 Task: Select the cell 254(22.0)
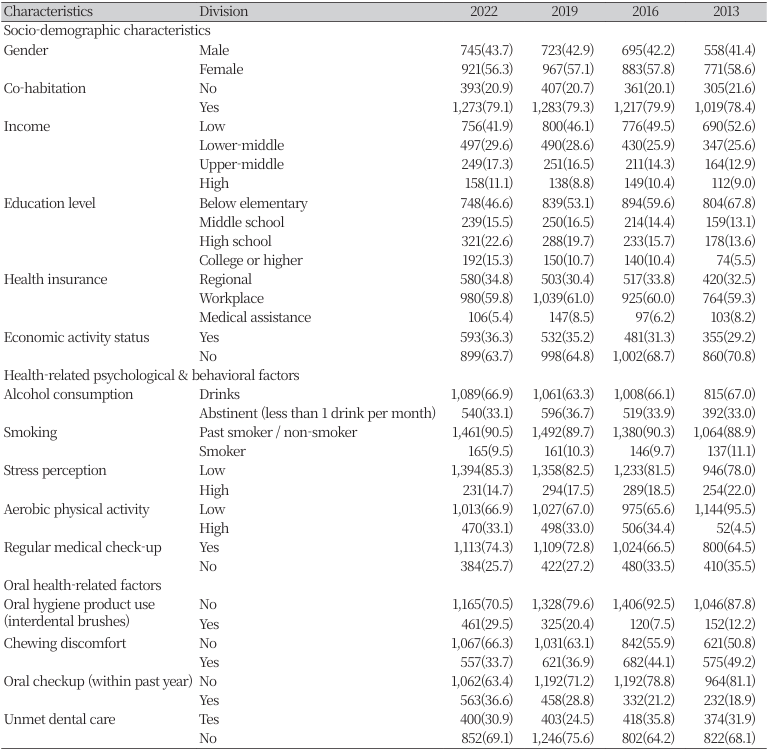(729, 490)
